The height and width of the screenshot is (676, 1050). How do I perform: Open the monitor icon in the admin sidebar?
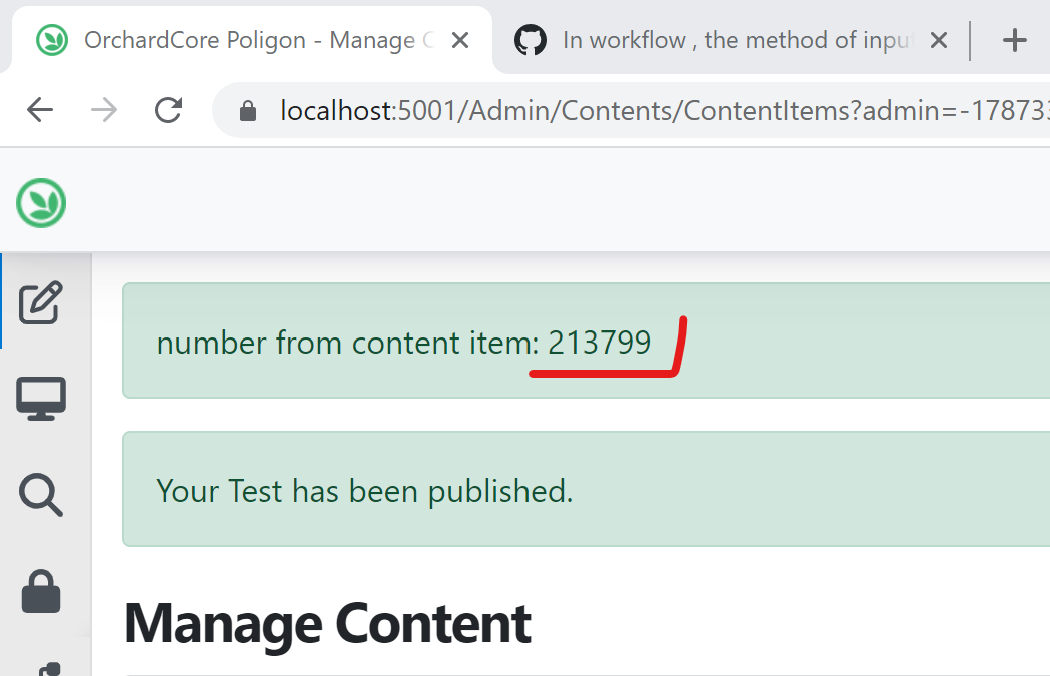coord(41,397)
